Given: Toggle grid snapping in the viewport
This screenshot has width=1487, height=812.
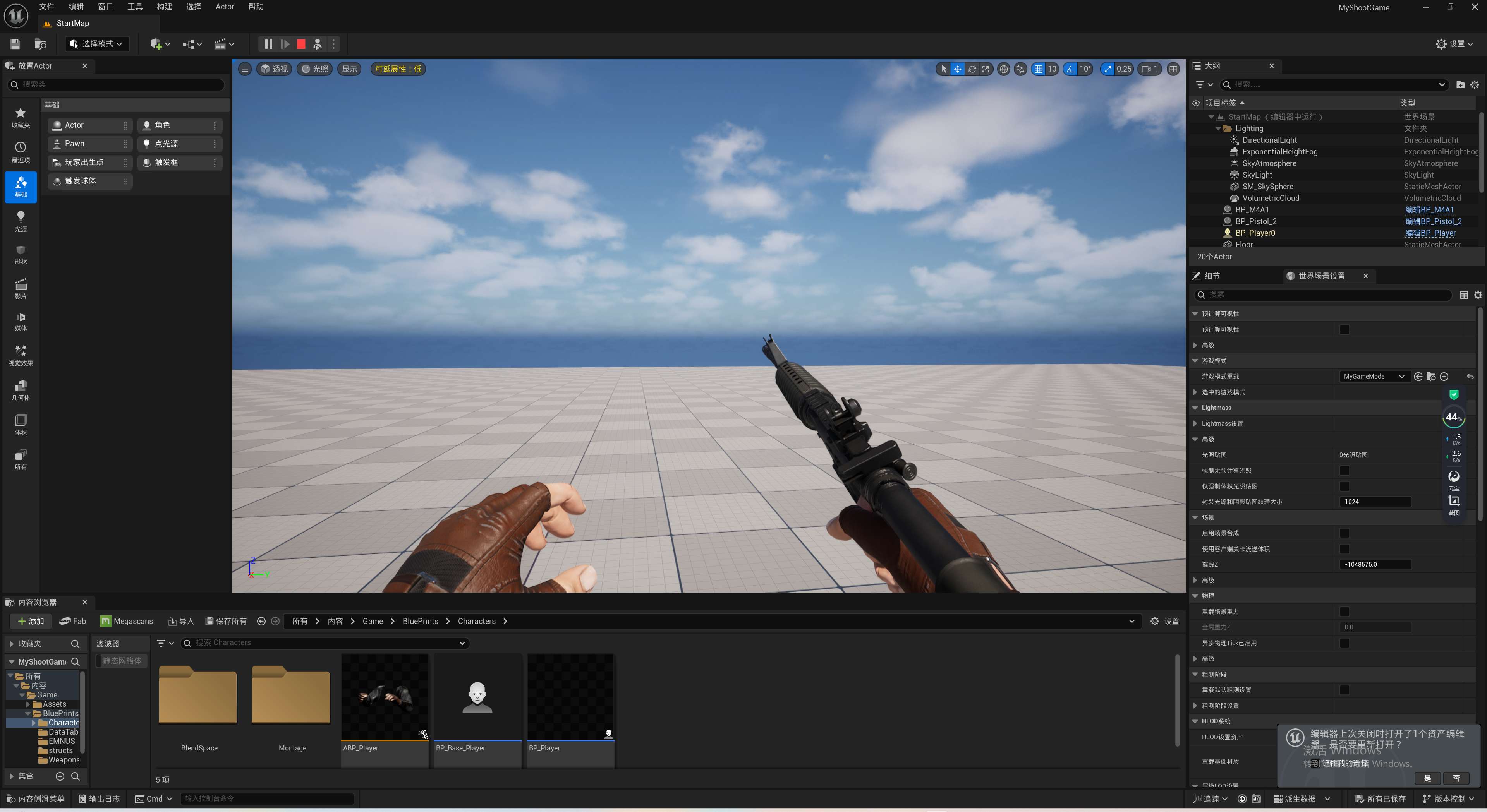Looking at the screenshot, I should click(1039, 69).
